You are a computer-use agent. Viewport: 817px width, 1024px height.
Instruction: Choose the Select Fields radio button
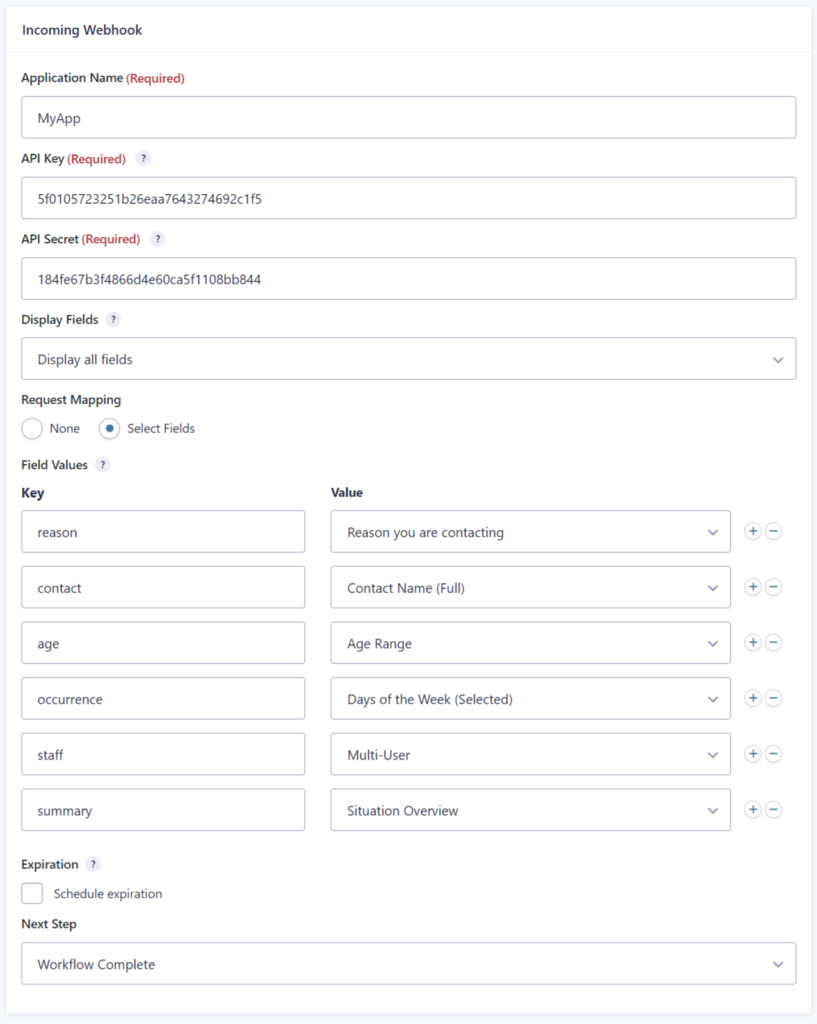109,429
